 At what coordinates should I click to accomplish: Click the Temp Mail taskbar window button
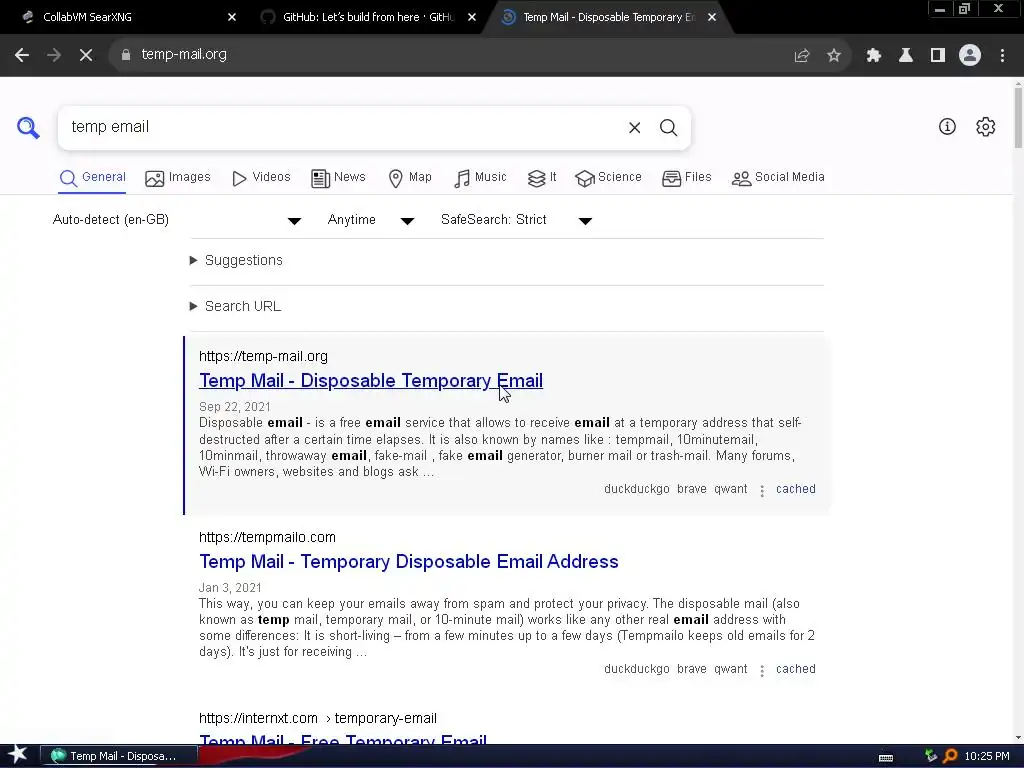(x=120, y=756)
